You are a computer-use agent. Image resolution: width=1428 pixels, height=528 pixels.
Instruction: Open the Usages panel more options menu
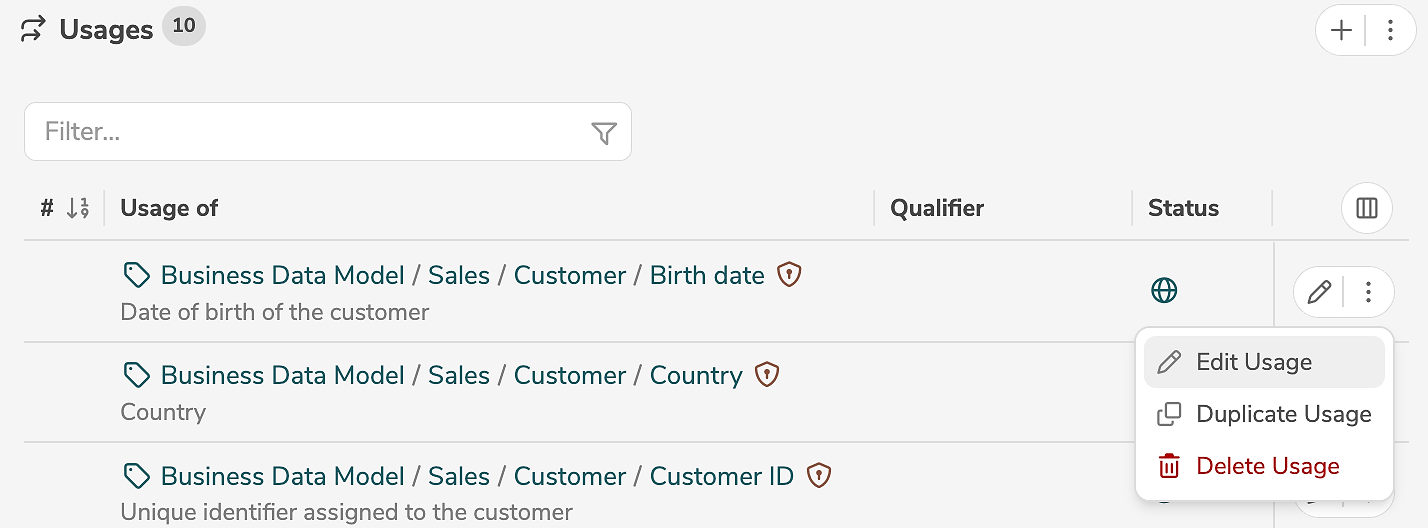click(1390, 31)
